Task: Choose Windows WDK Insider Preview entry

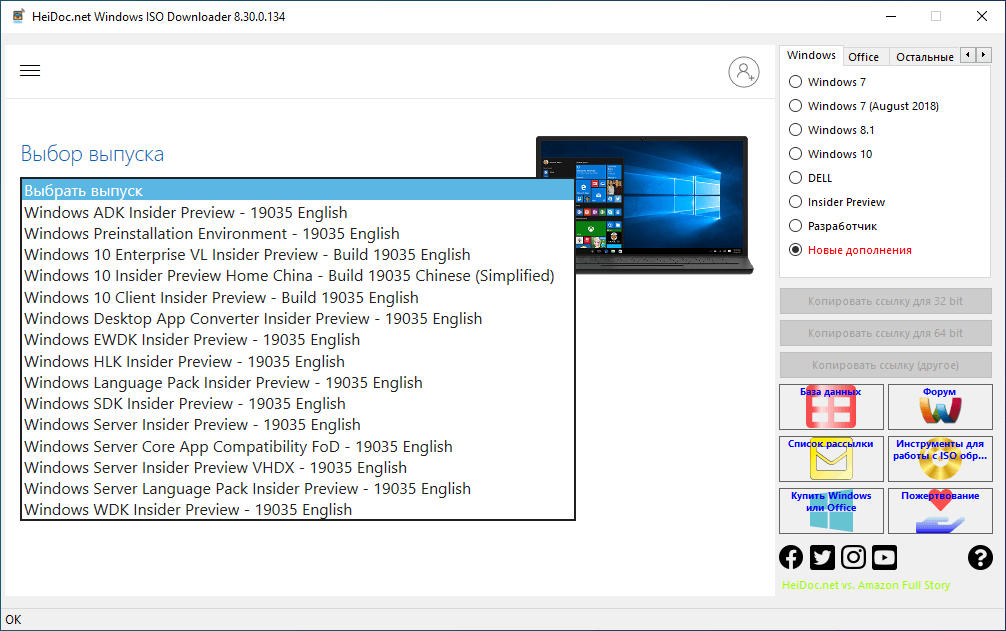Action: pyautogui.click(x=298, y=510)
